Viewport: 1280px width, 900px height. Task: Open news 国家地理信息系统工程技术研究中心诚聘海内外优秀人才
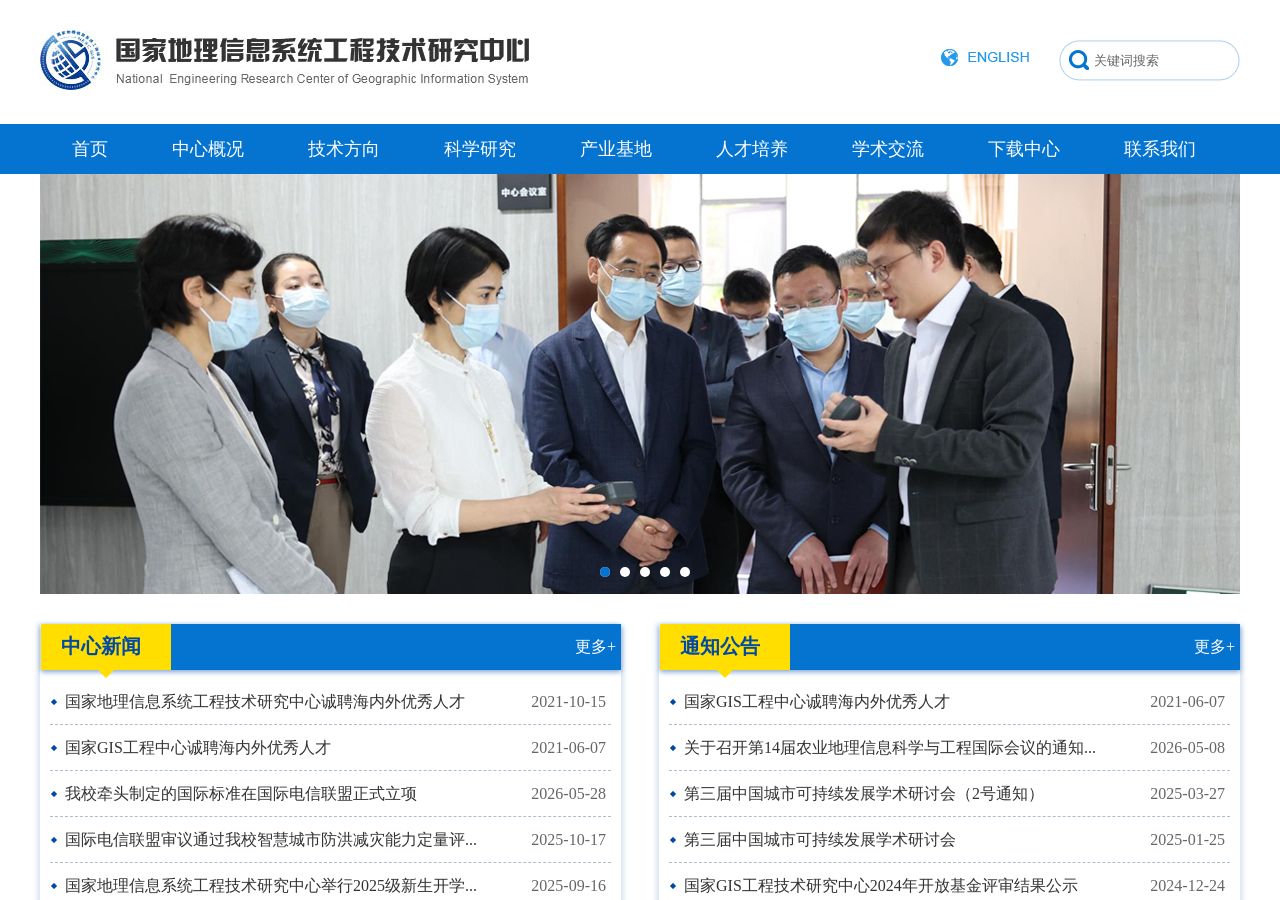[265, 702]
